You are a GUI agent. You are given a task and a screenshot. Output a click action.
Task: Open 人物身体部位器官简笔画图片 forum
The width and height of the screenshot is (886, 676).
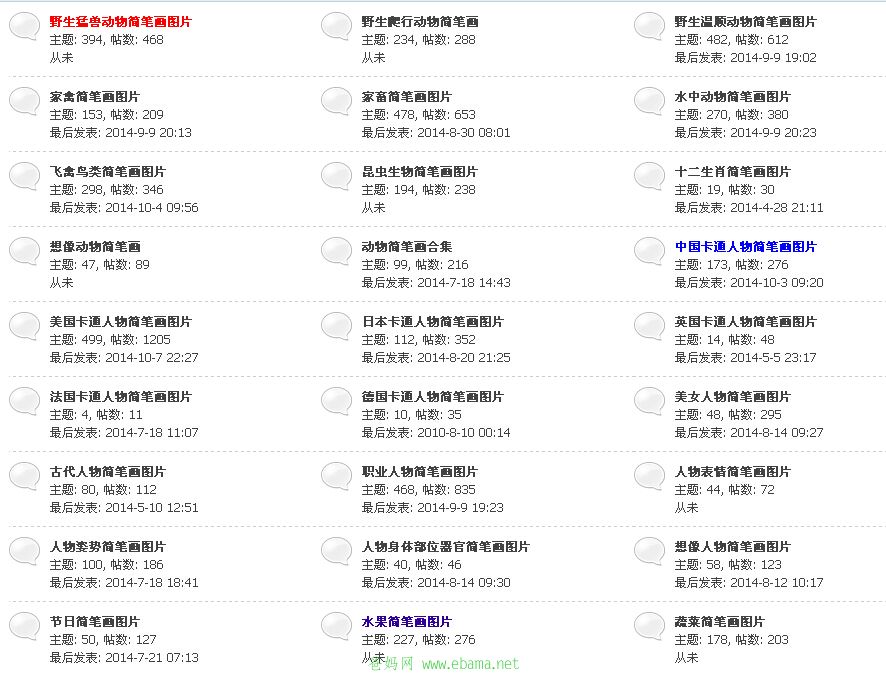[445, 547]
